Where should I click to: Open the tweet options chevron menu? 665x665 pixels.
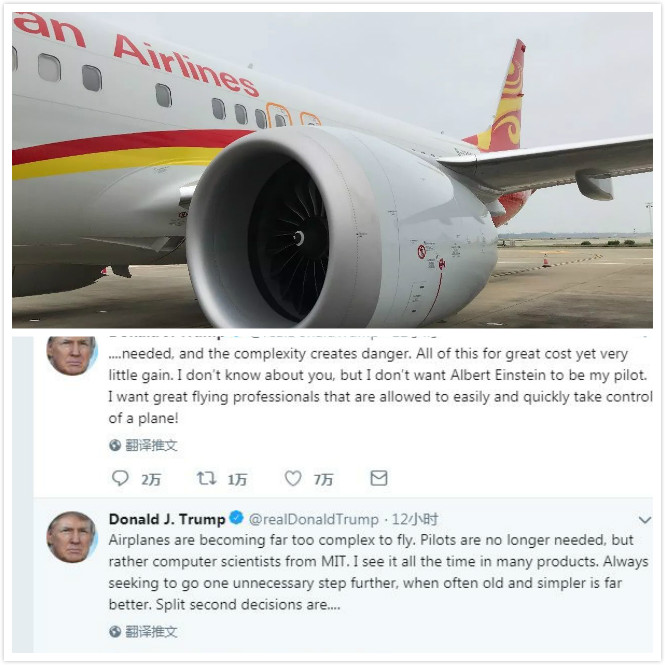pyautogui.click(x=645, y=520)
